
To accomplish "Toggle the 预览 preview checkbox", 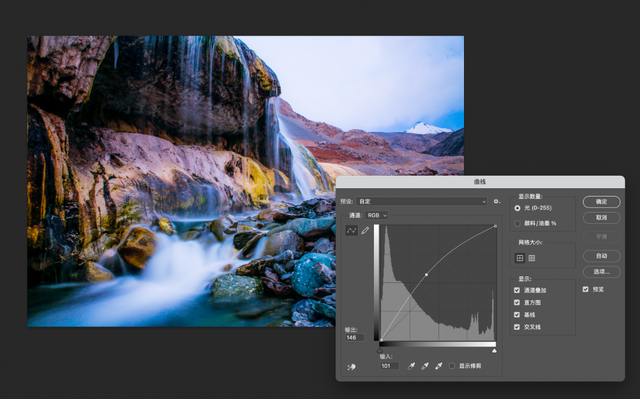I will [586, 289].
